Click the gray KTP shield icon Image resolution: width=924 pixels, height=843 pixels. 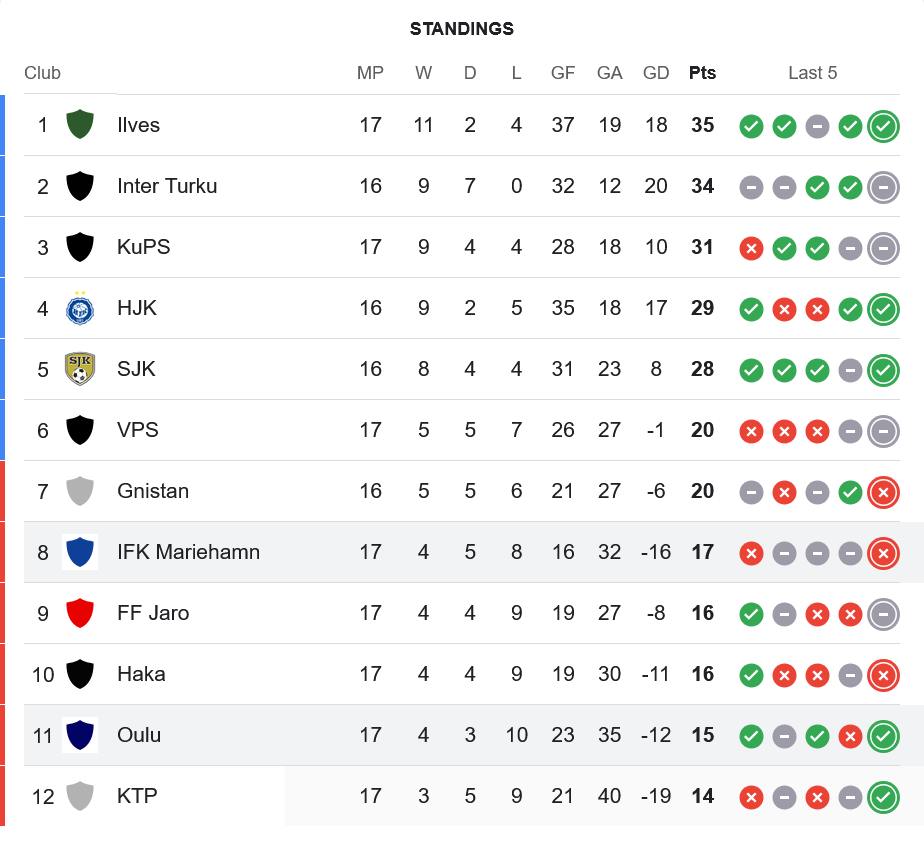tap(80, 796)
